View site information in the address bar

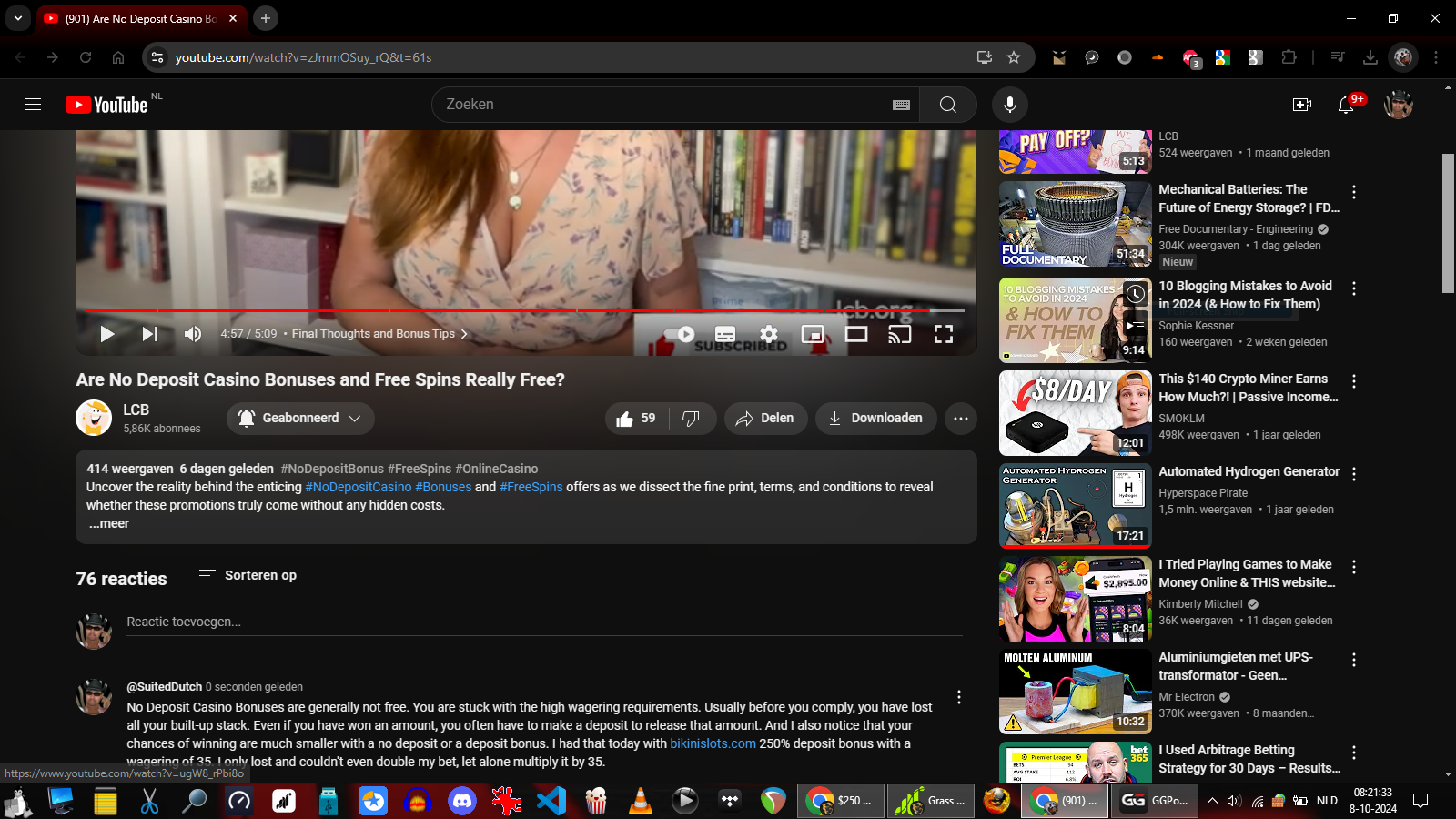pyautogui.click(x=157, y=57)
